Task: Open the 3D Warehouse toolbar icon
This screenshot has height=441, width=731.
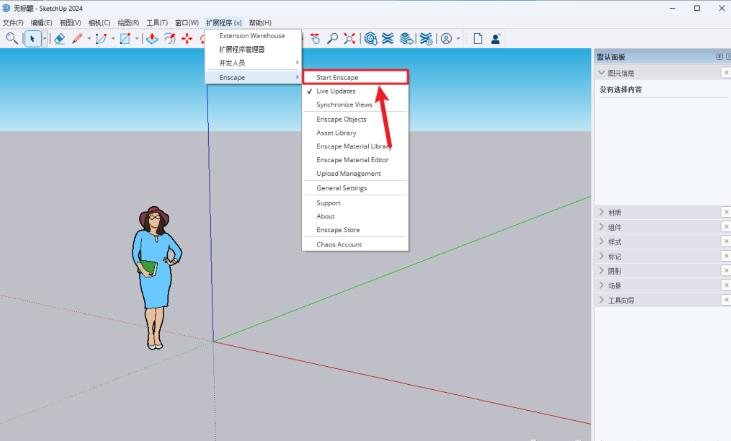Action: (371, 39)
